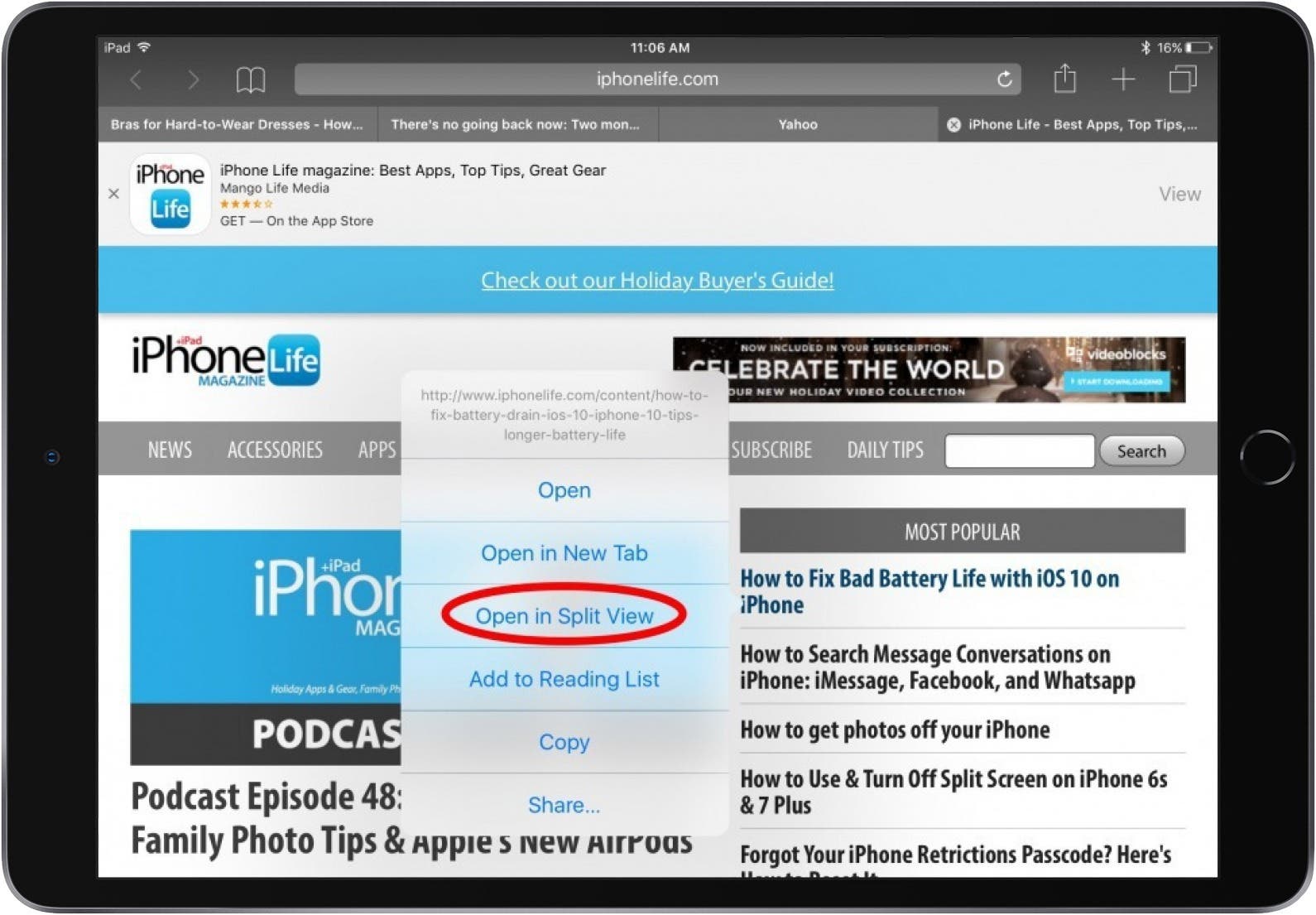Tap the Safari back arrow

pyautogui.click(x=137, y=80)
